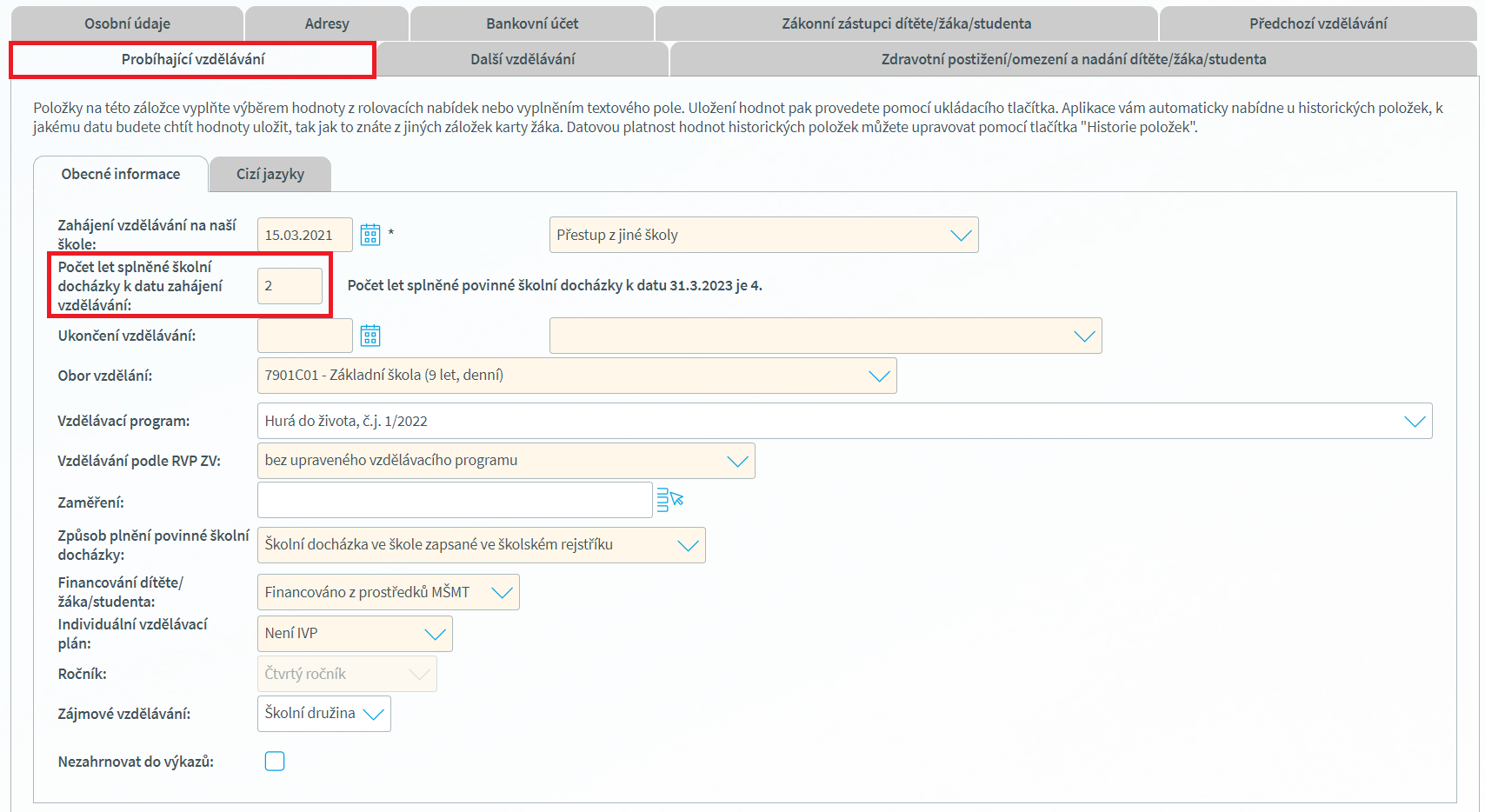Image resolution: width=1485 pixels, height=812 pixels.
Task: Open calendar picker for Ukončení vzdělávání date
Action: pos(370,336)
